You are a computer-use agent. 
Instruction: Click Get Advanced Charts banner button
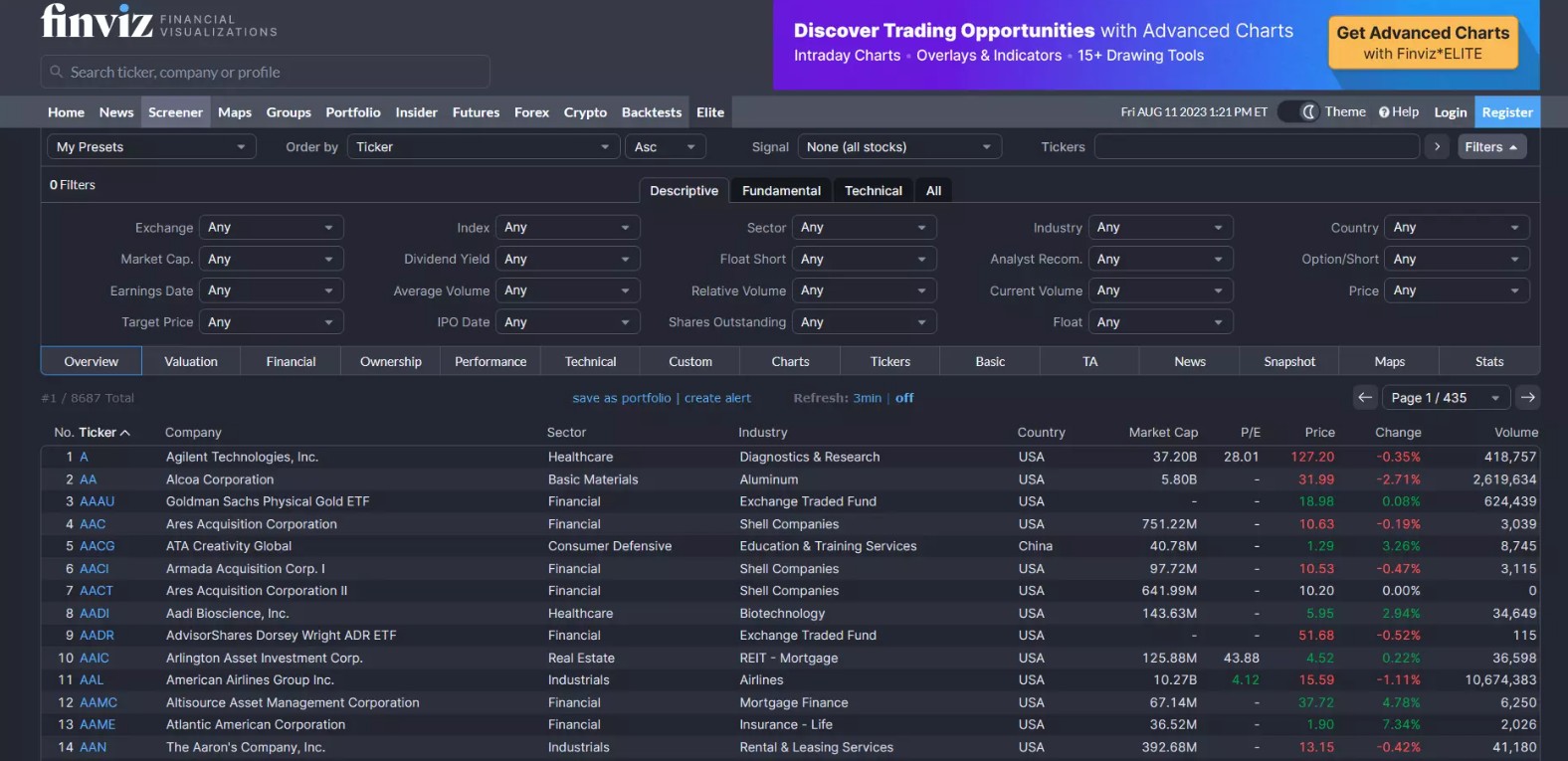pos(1423,43)
